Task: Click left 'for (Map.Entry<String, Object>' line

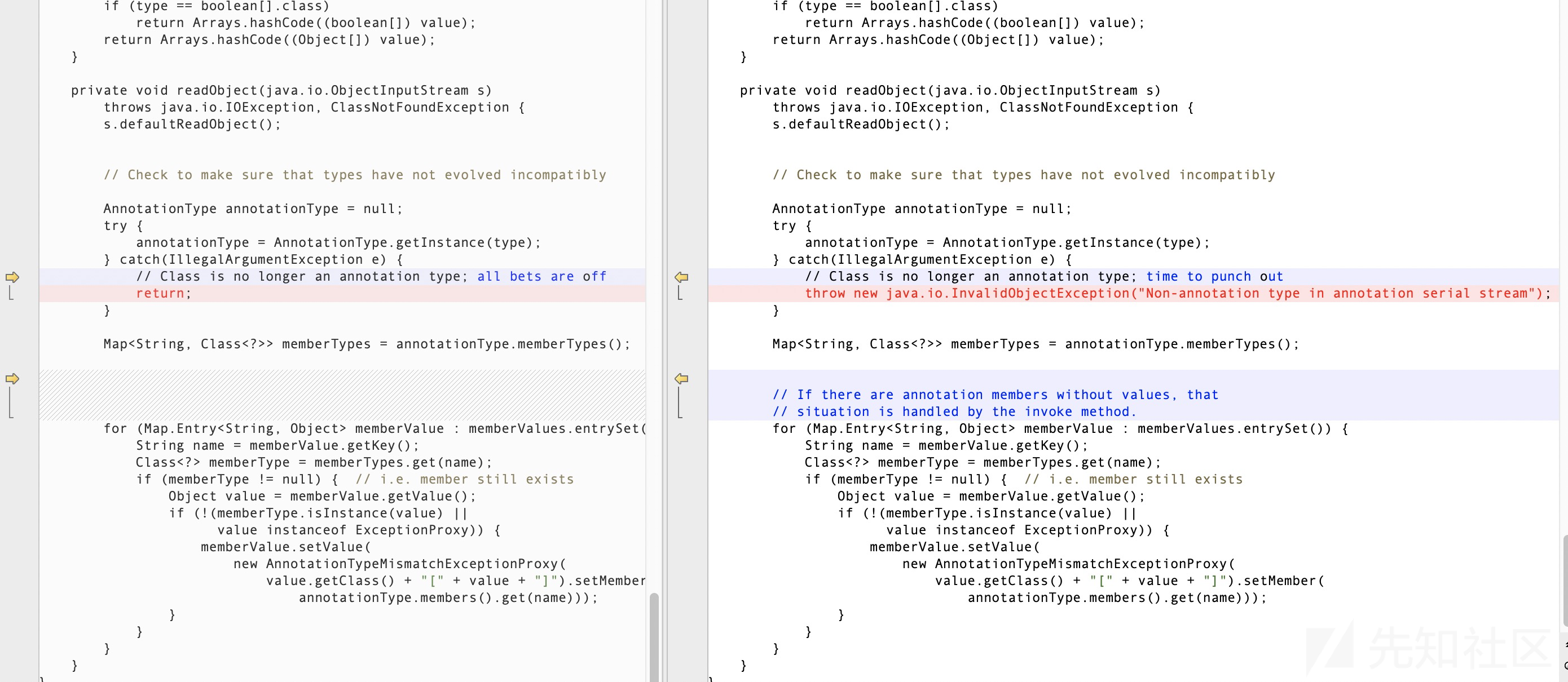Action: (375, 429)
